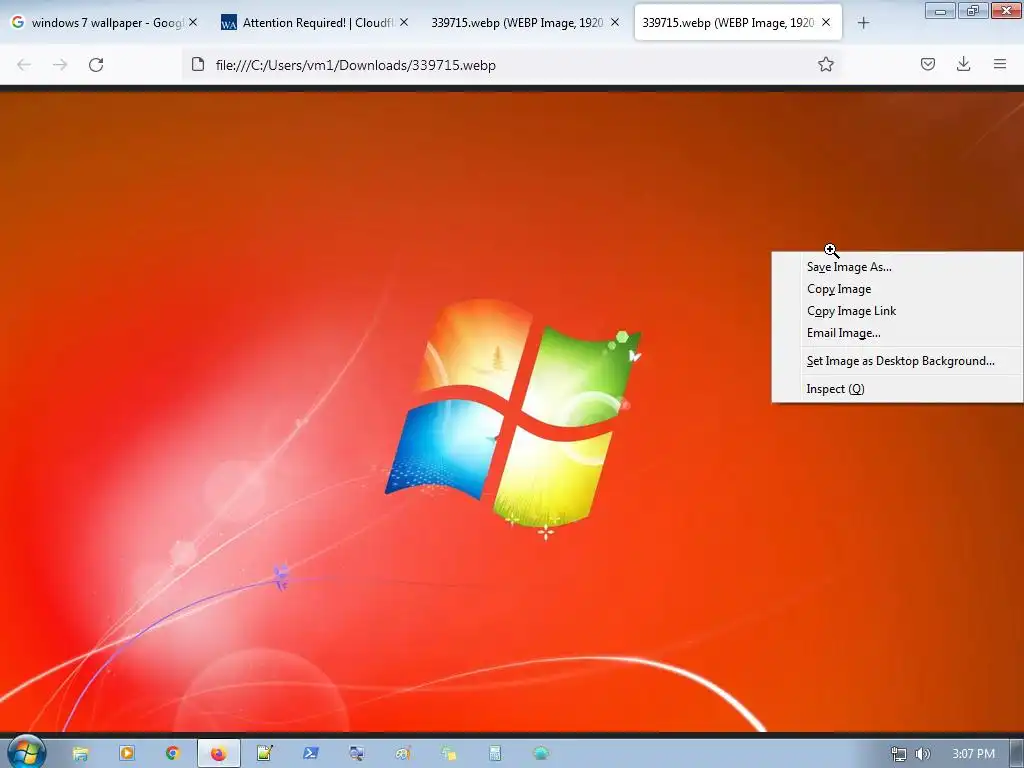Close the 'Attention Required! | Cloudflare' tab

pos(404,22)
